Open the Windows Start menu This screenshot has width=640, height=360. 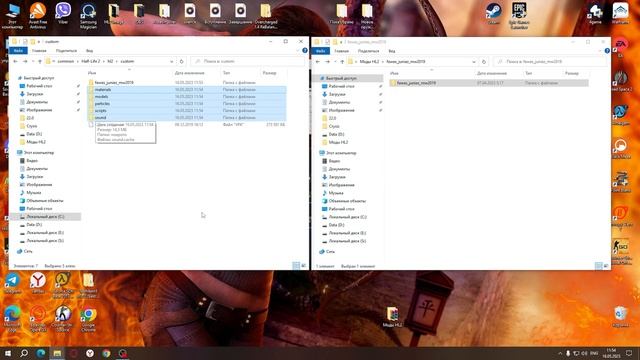(8, 353)
